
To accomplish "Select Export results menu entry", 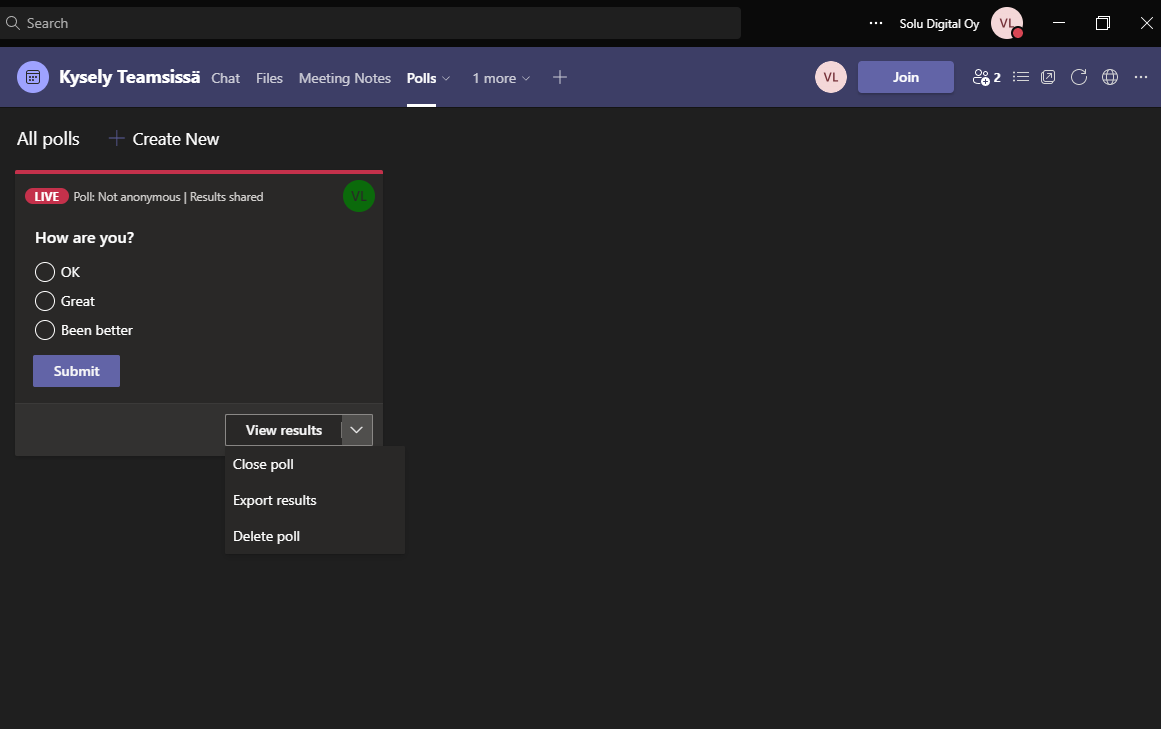I will pos(274,500).
